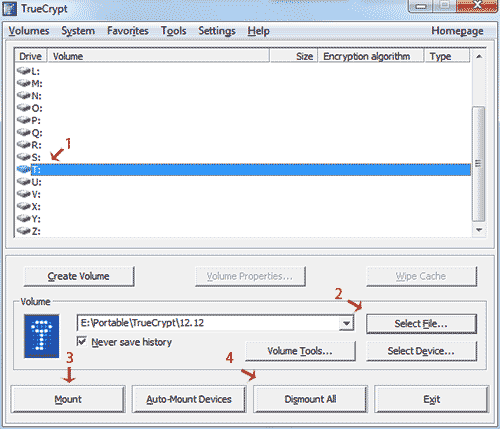Click Auto-Mount Devices button
This screenshot has width=500, height=429.
[189, 399]
